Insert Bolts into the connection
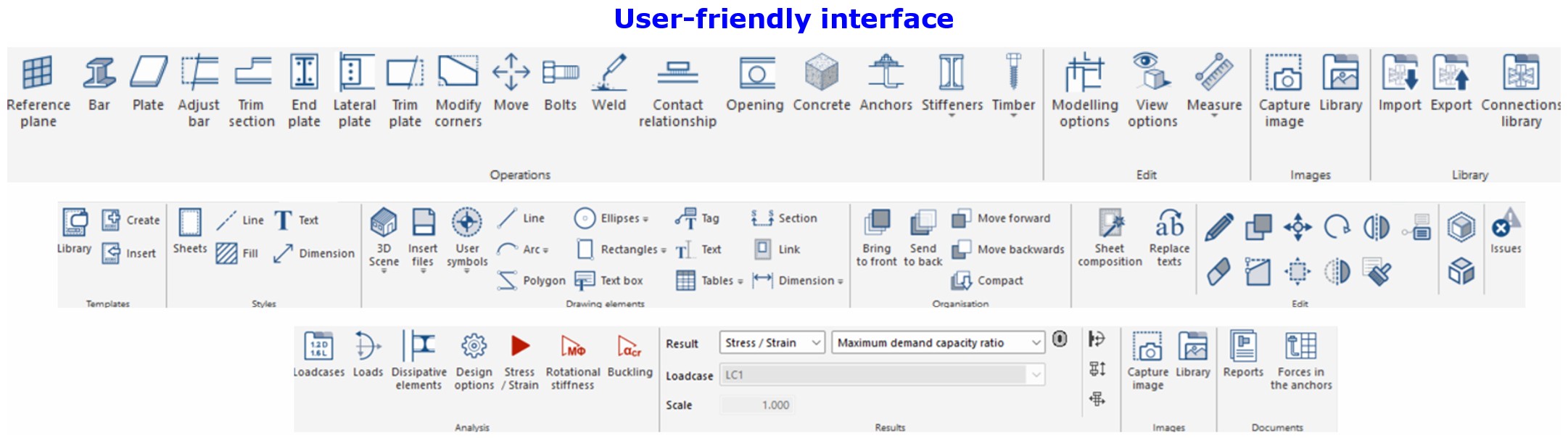 (x=561, y=84)
